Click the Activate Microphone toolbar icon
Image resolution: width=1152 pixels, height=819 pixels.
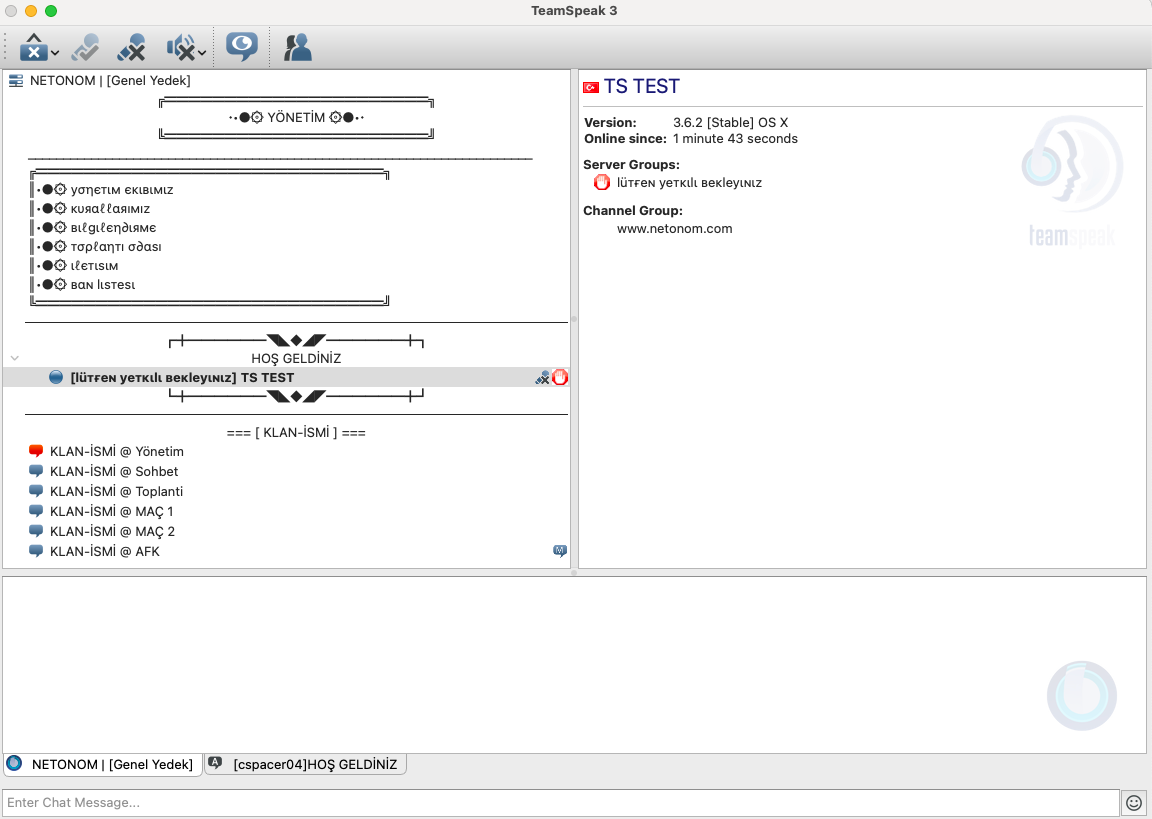84,47
